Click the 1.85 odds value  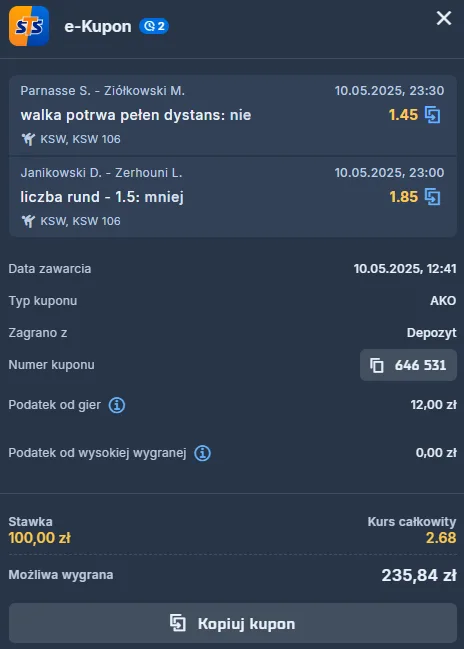(x=403, y=197)
